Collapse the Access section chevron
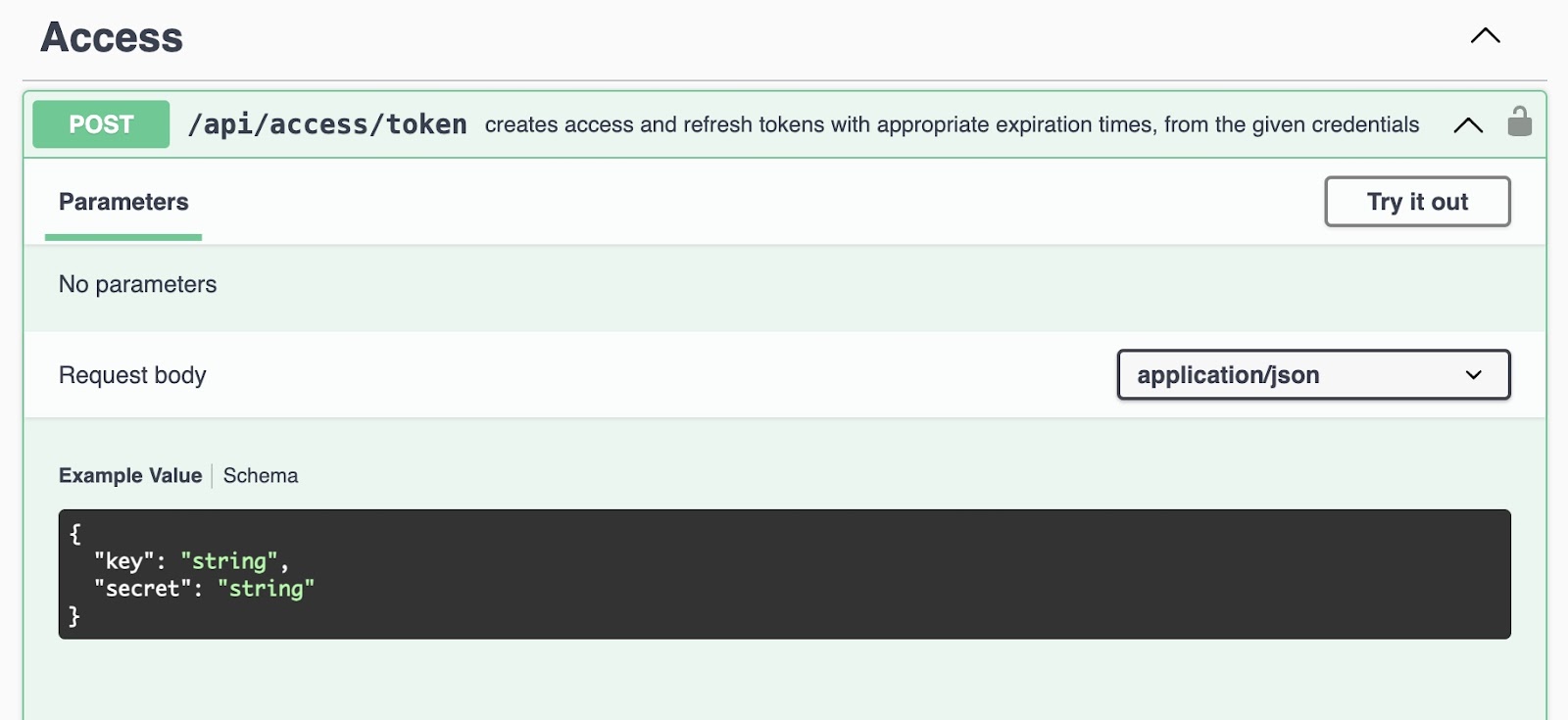The height and width of the screenshot is (720, 1568). pyautogui.click(x=1486, y=36)
